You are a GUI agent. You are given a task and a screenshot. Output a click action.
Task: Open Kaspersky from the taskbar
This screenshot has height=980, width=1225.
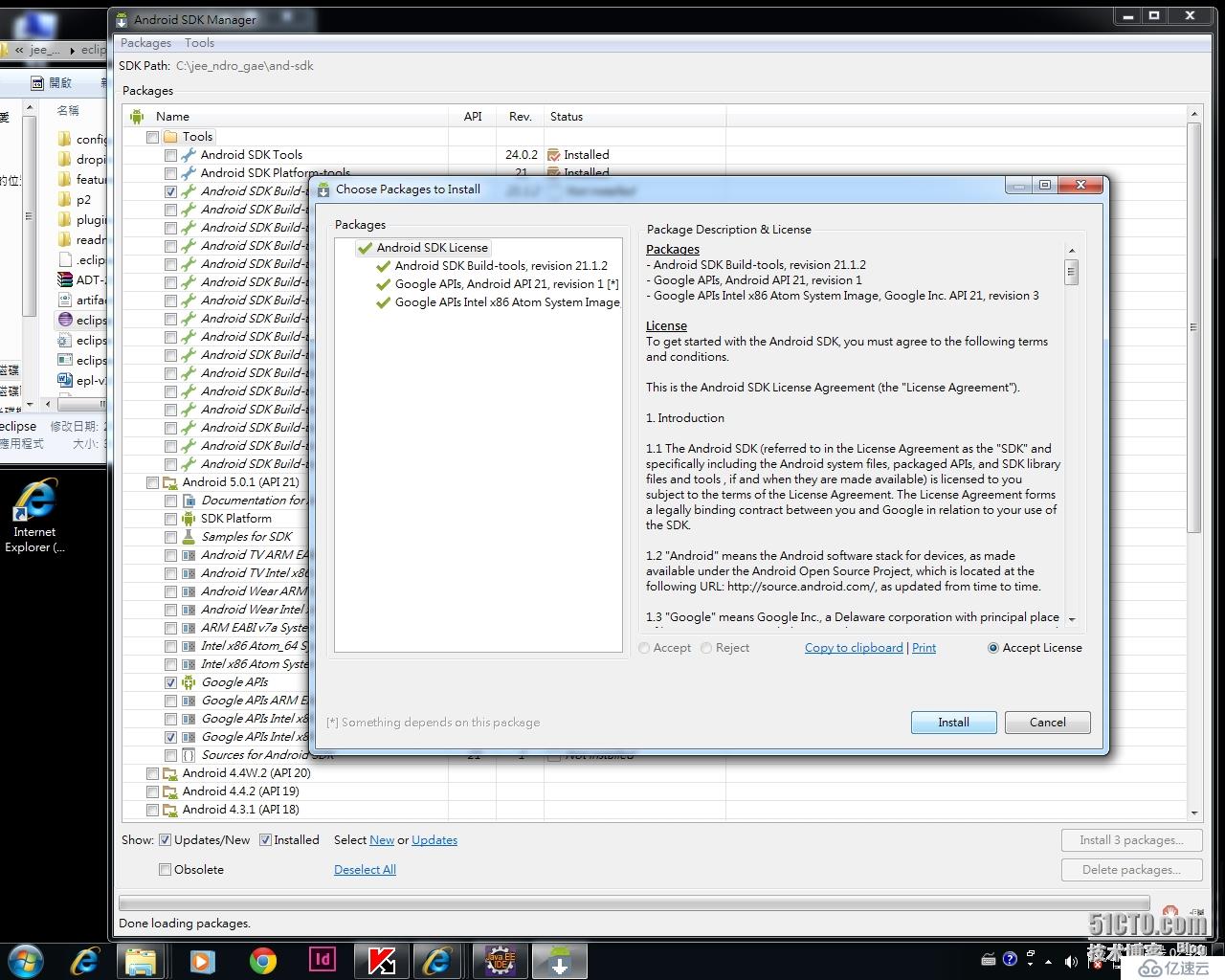click(382, 961)
